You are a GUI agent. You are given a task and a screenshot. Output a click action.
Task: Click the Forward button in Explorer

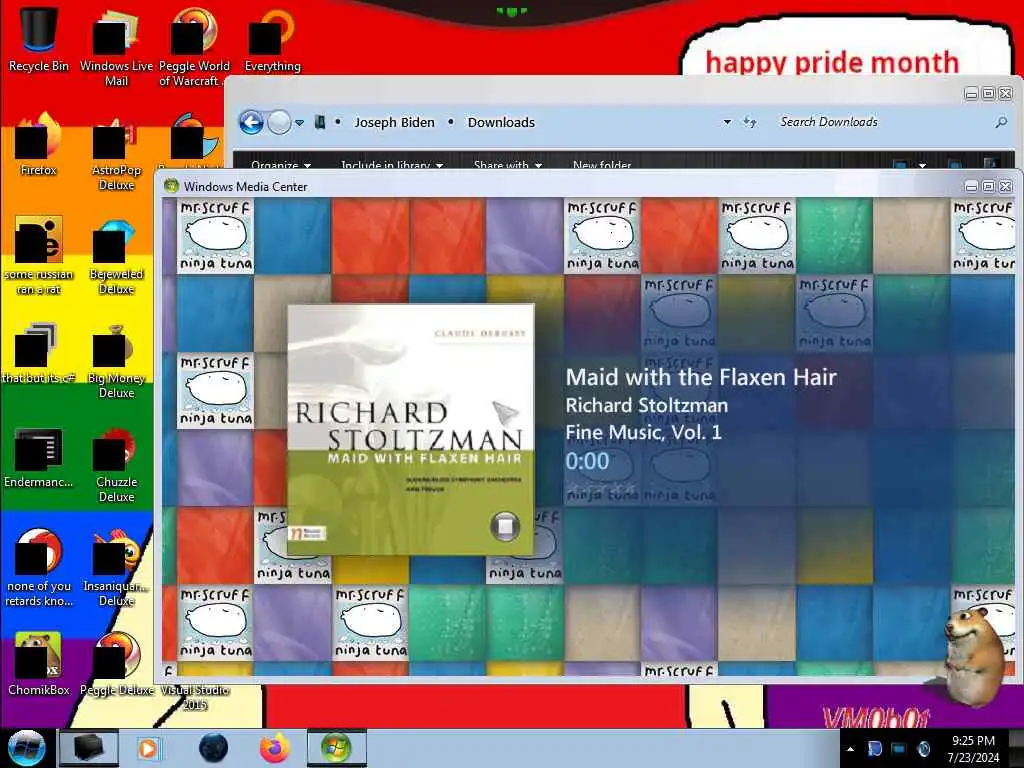coord(280,122)
